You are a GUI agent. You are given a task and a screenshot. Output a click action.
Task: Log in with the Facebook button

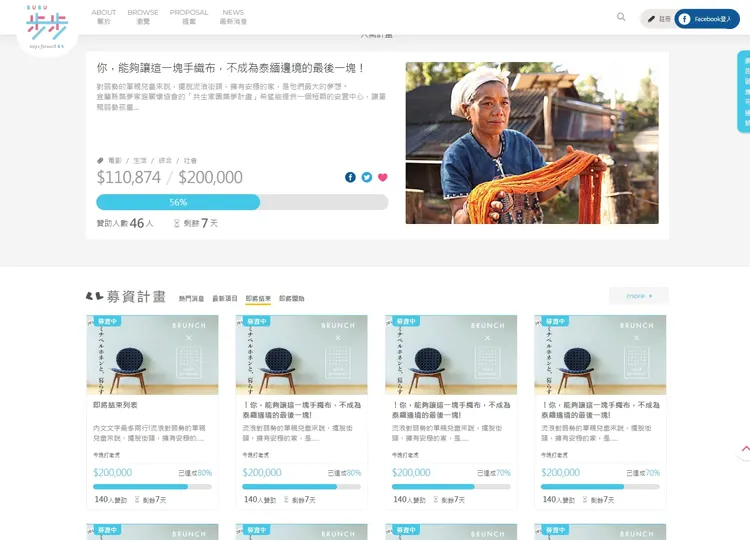(707, 19)
